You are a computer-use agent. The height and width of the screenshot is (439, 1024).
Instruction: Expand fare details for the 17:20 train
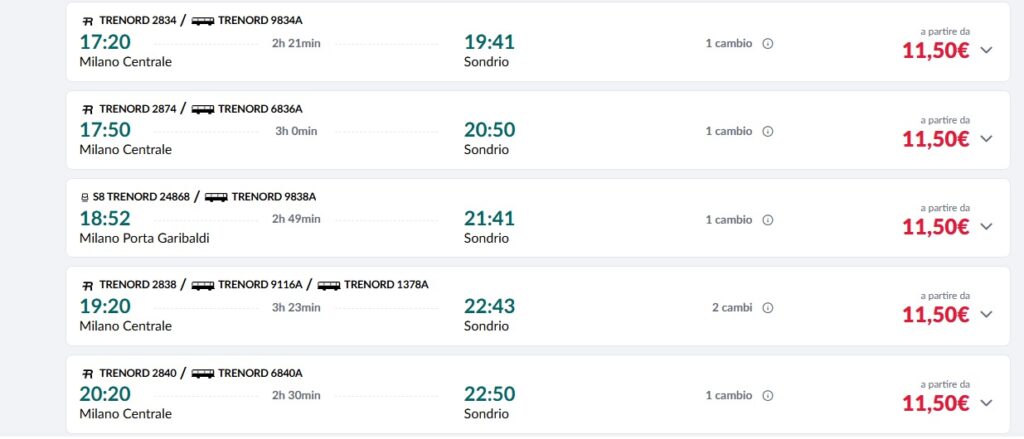tap(986, 50)
